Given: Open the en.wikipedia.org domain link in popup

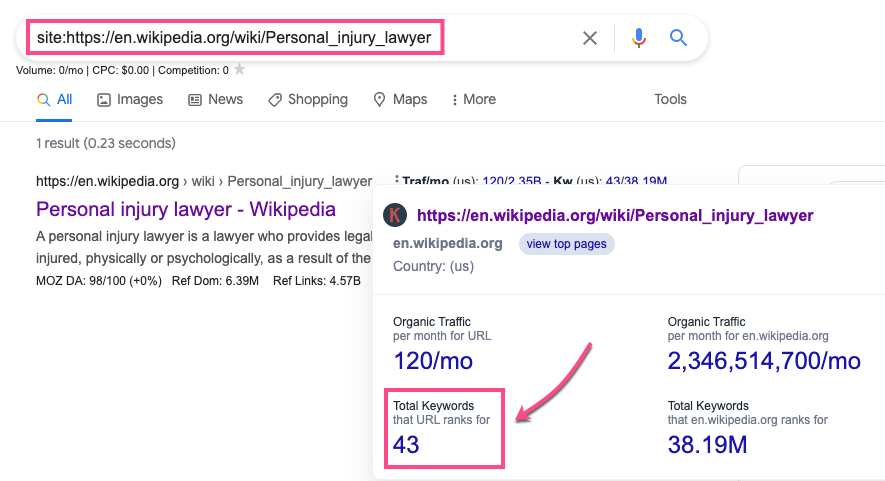Looking at the screenshot, I should coord(448,243).
